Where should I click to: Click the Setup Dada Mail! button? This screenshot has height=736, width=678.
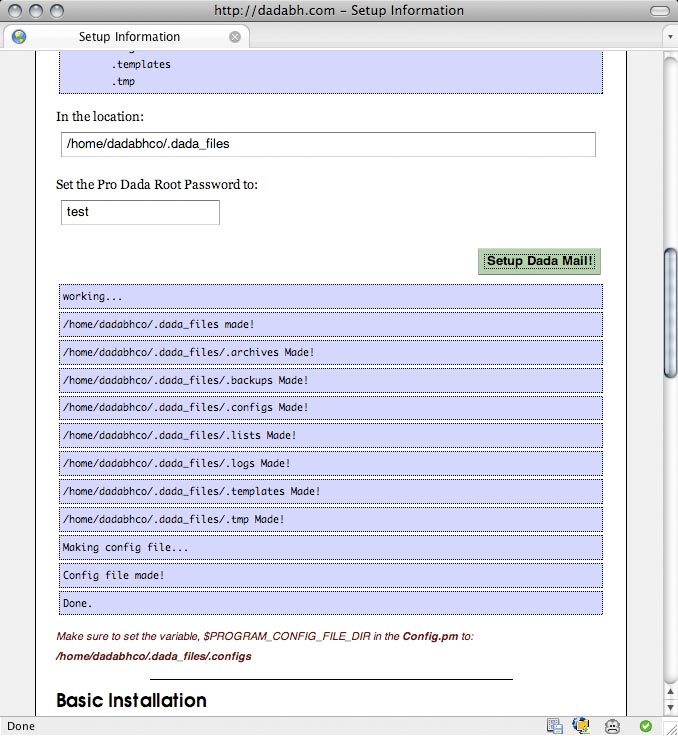click(539, 261)
